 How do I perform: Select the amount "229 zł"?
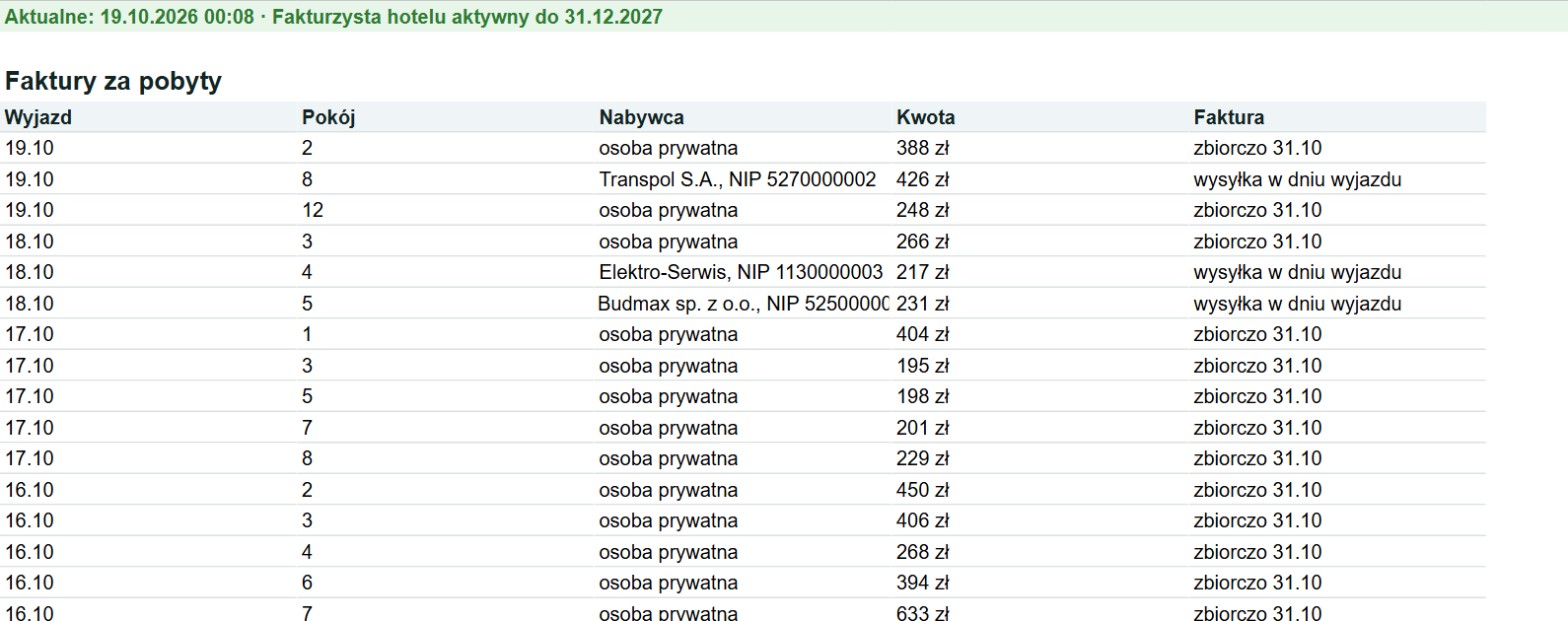[x=923, y=458]
